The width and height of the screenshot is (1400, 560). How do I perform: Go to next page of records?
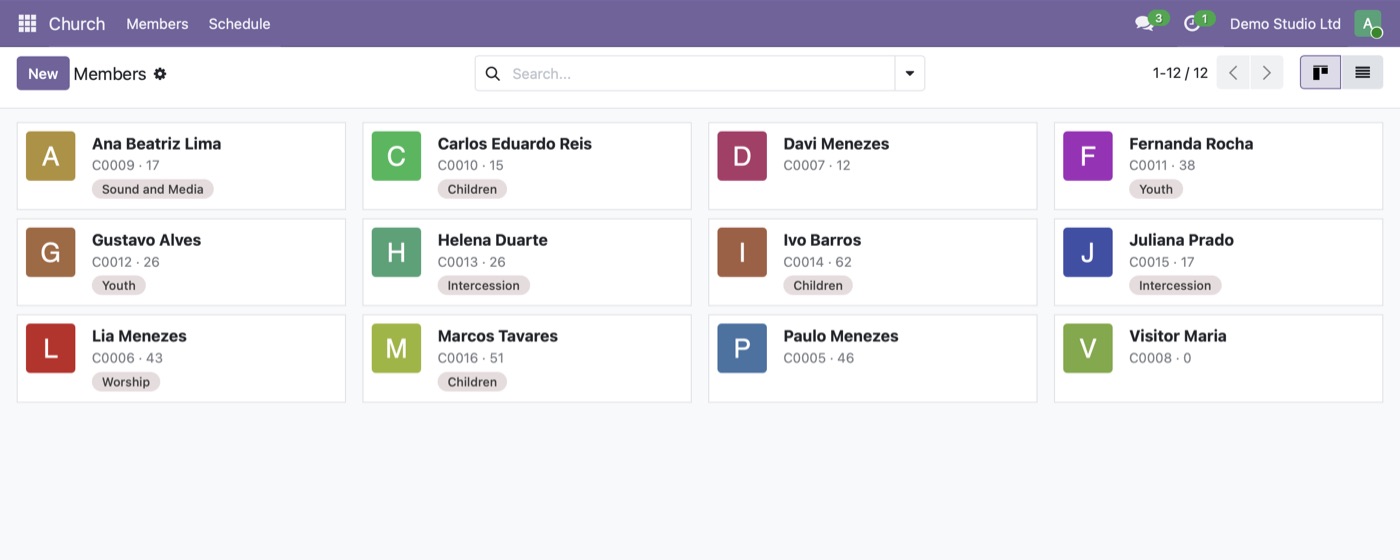pyautogui.click(x=1267, y=73)
